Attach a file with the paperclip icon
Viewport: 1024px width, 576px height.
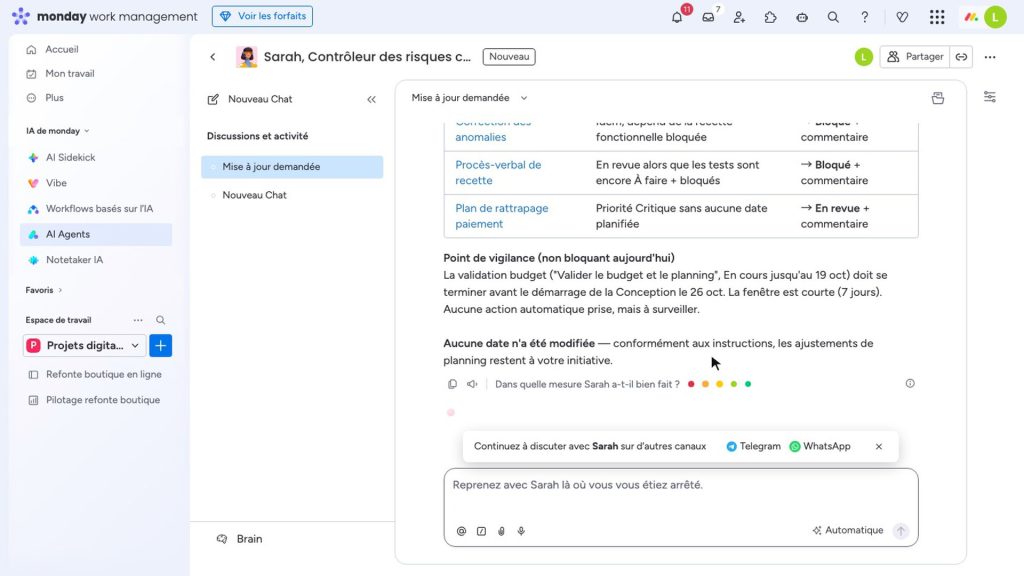pyautogui.click(x=502, y=531)
